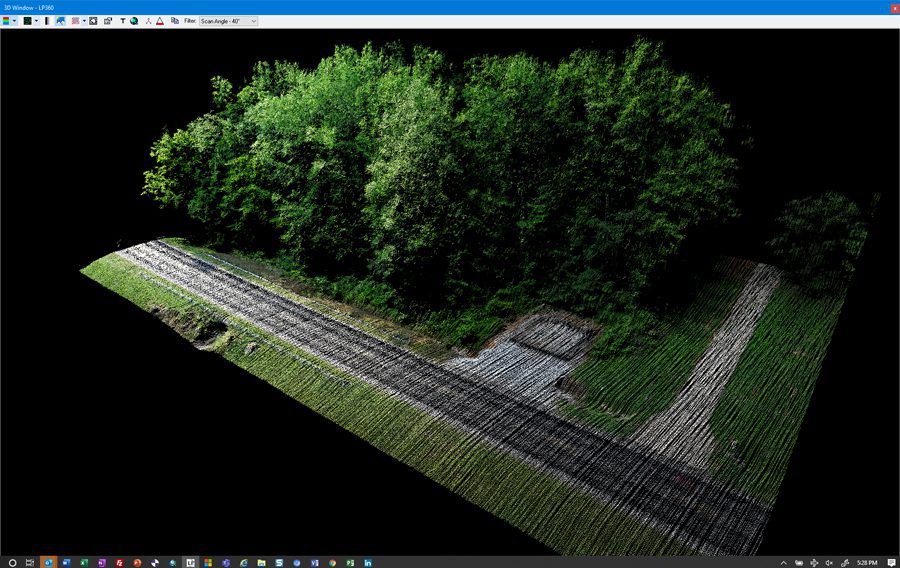Click the point grid display icon
This screenshot has height=568, width=900.
pos(75,21)
